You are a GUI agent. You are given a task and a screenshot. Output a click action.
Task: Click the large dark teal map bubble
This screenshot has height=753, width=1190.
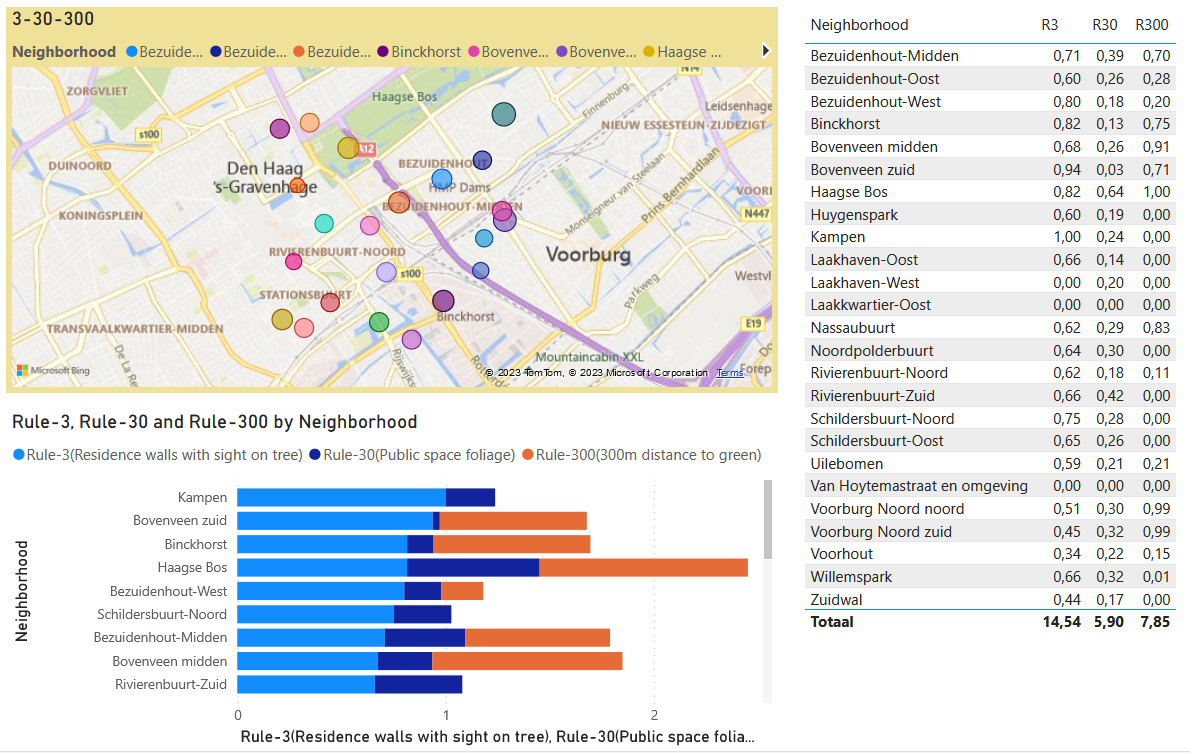click(503, 115)
